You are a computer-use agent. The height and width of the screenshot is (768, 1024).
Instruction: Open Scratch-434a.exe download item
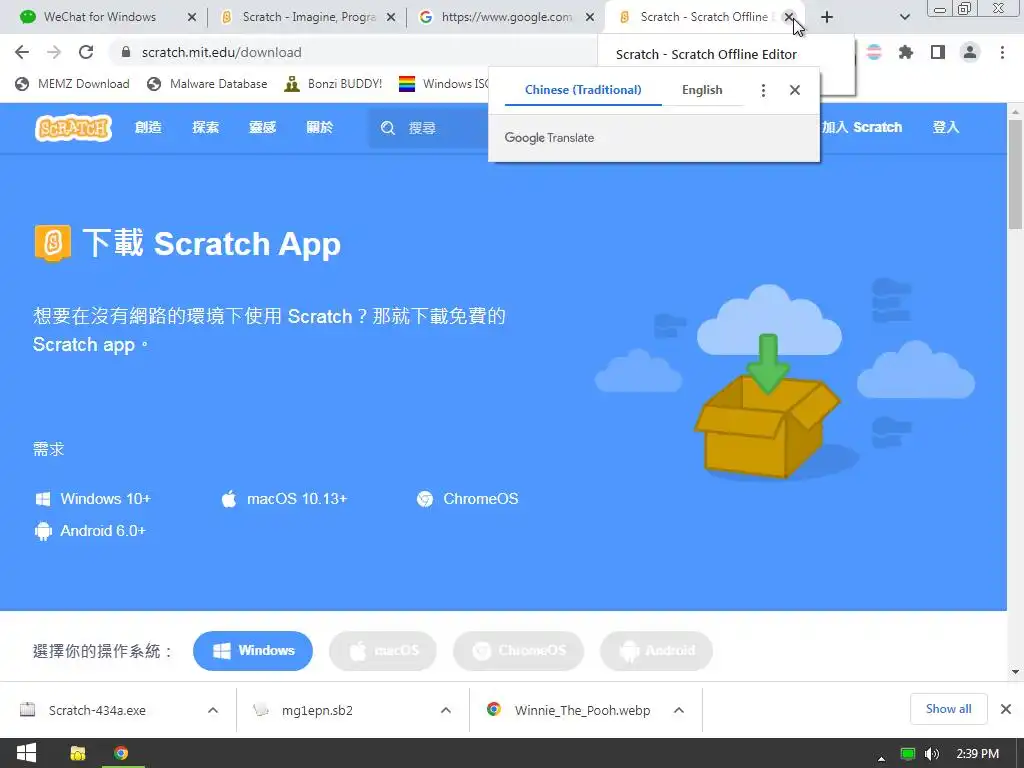[97, 710]
